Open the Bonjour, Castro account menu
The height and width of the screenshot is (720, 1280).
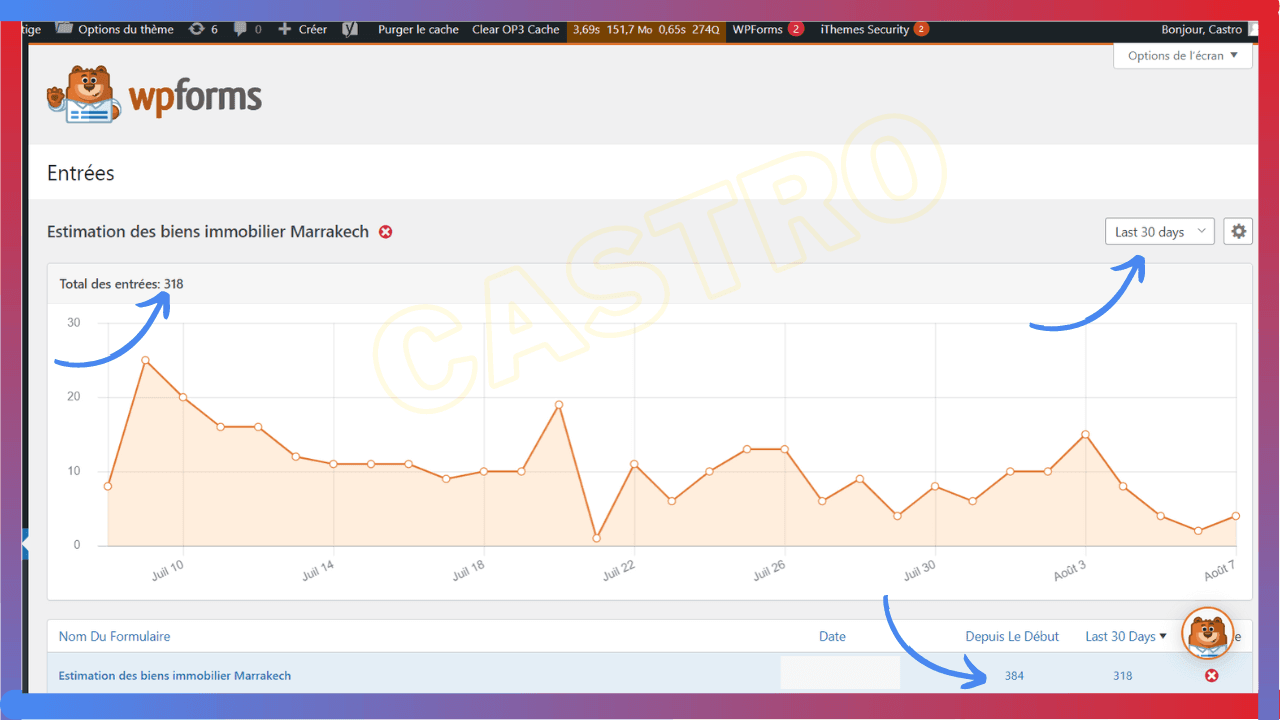click(x=1202, y=29)
